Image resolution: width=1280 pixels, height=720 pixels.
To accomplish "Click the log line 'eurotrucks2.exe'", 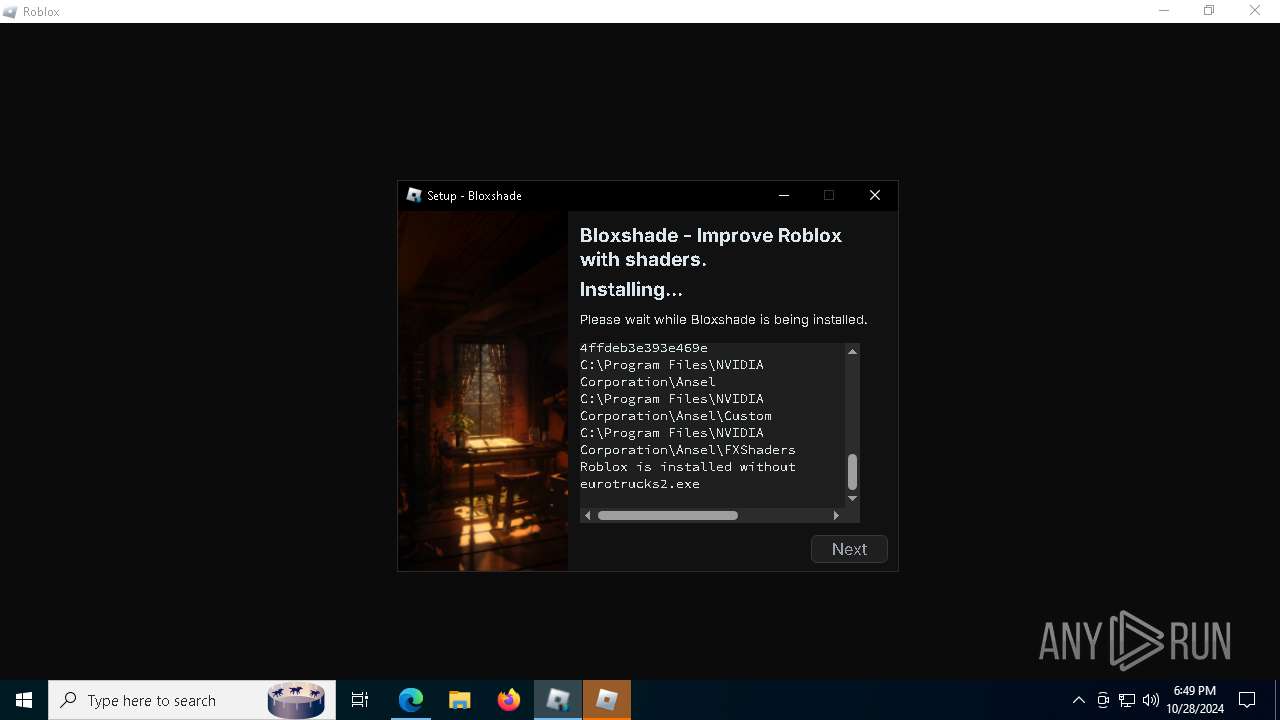I will tap(640, 484).
